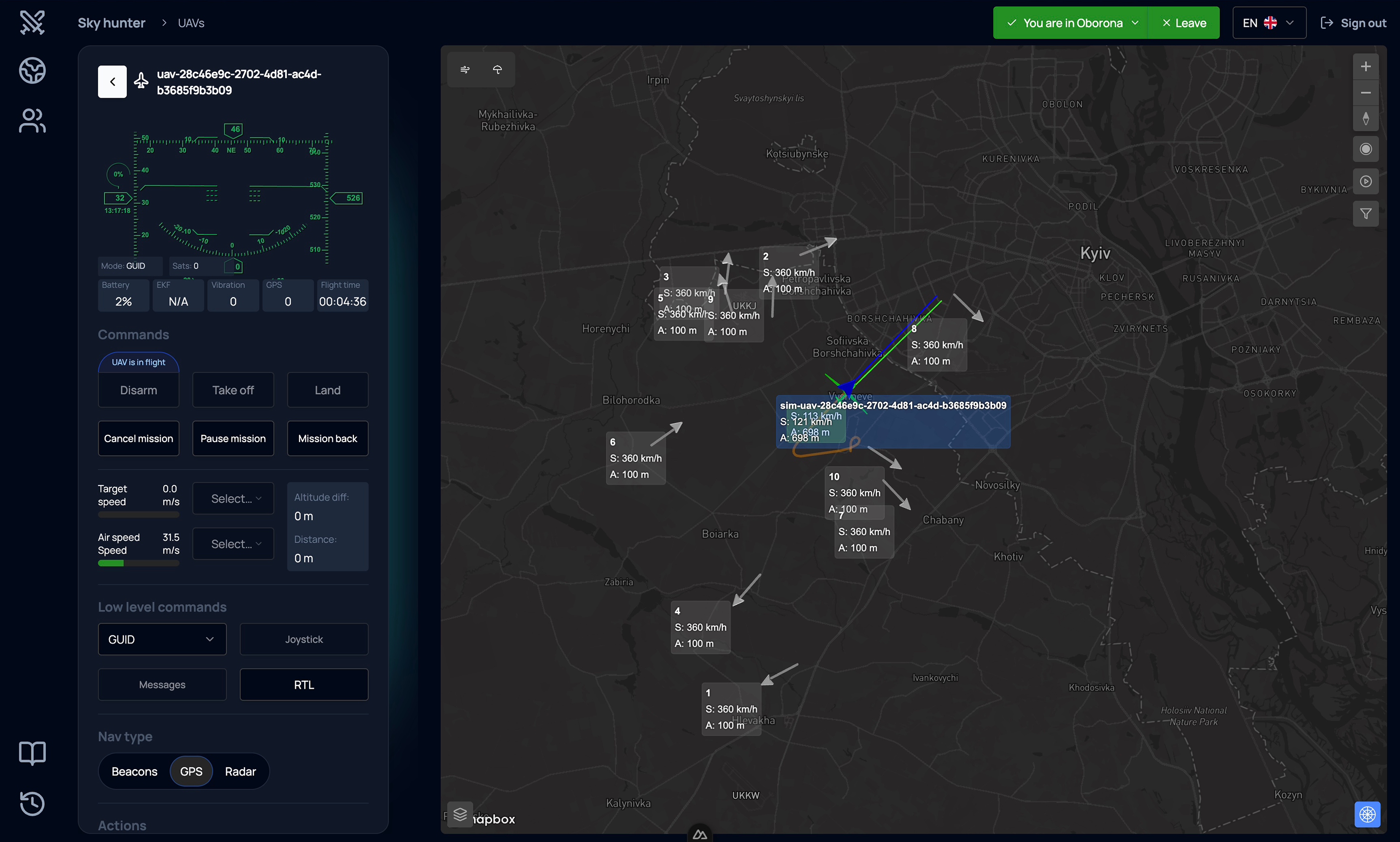
Task: Open the Target speed Select dropdown
Action: (x=233, y=498)
